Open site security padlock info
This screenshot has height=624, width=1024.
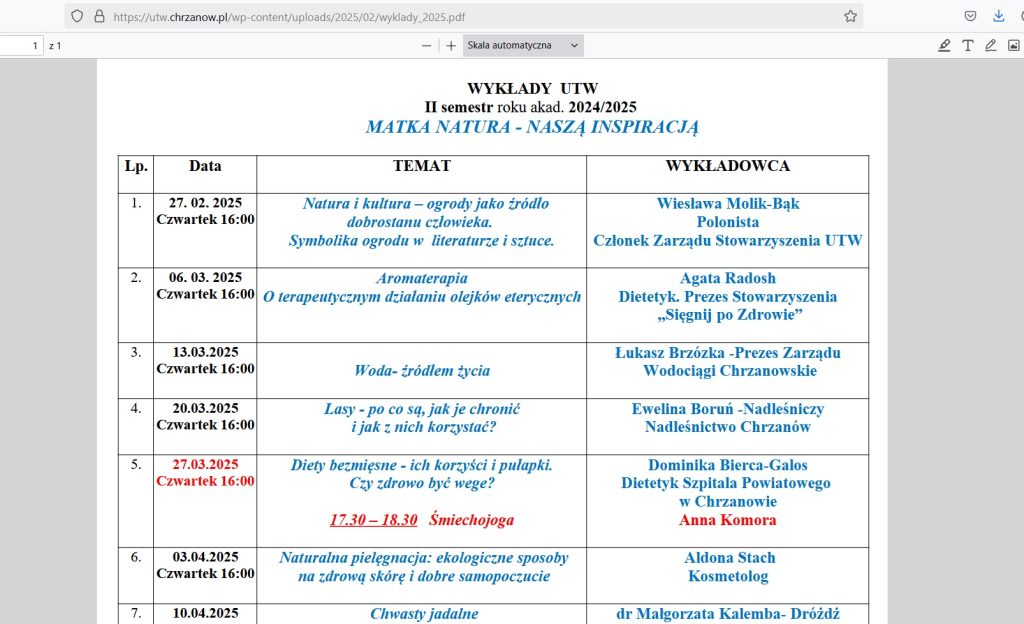[x=98, y=16]
